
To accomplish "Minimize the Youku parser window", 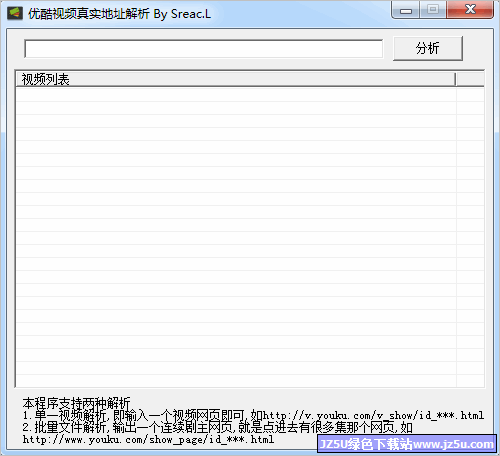I will click(x=406, y=10).
